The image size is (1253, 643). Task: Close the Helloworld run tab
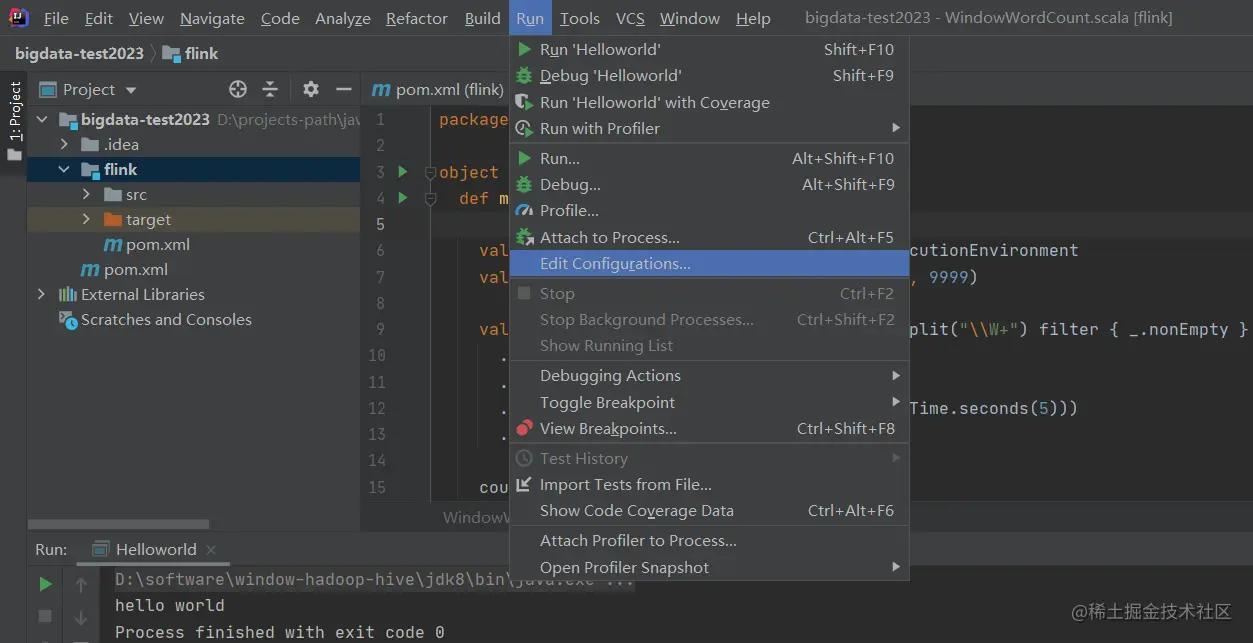coord(211,549)
